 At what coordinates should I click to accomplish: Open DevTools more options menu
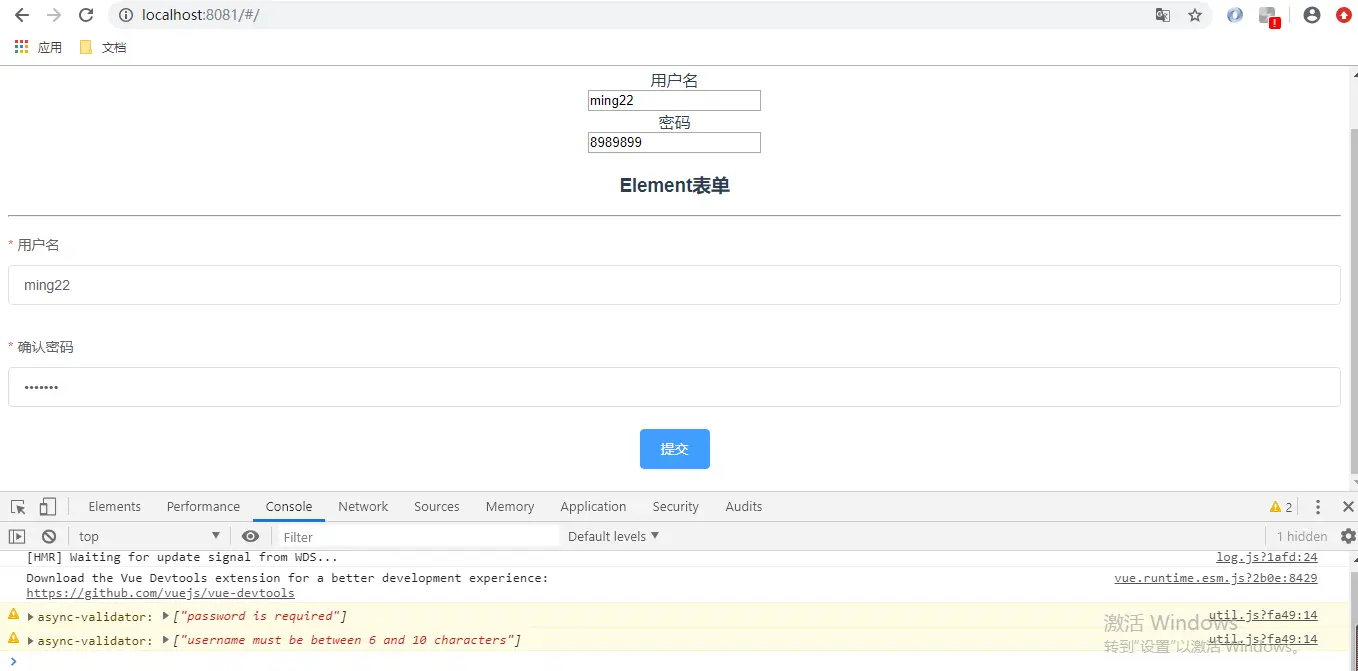click(x=1318, y=507)
